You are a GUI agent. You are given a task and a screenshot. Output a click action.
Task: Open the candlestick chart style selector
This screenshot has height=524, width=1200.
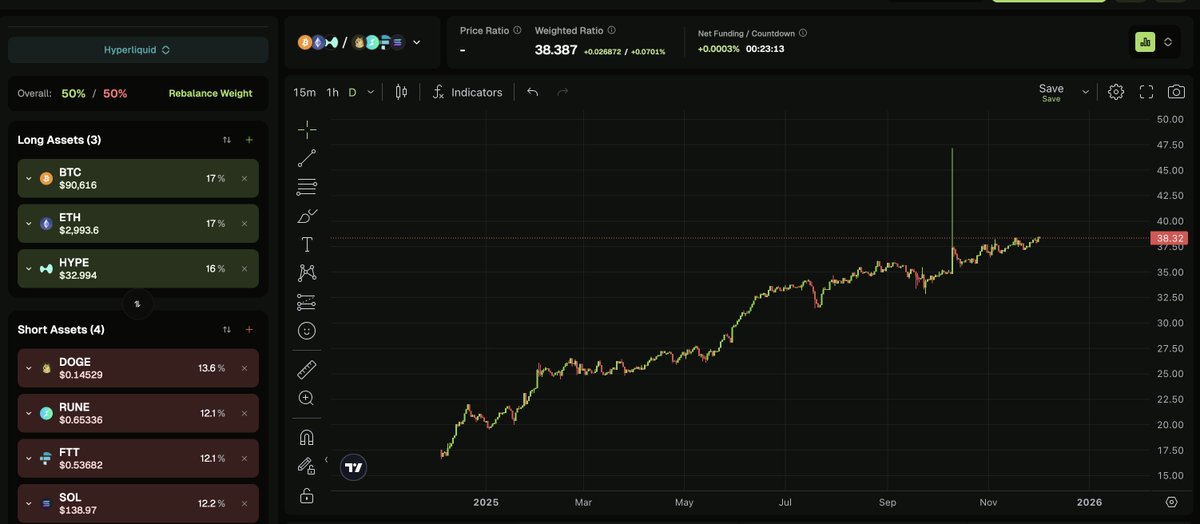click(x=402, y=92)
